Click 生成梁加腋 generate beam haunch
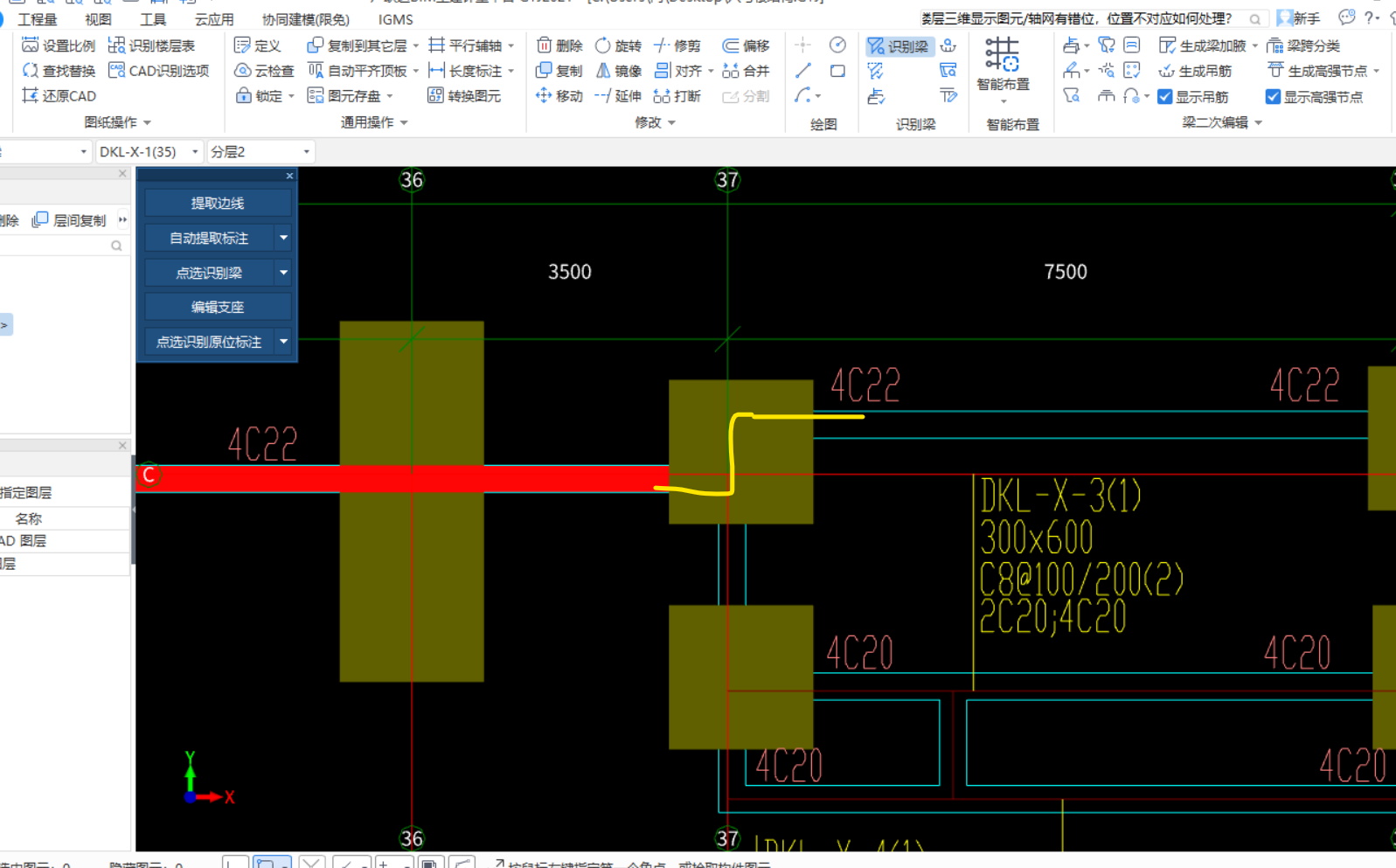Viewport: 1396px width, 868px height. (1202, 45)
